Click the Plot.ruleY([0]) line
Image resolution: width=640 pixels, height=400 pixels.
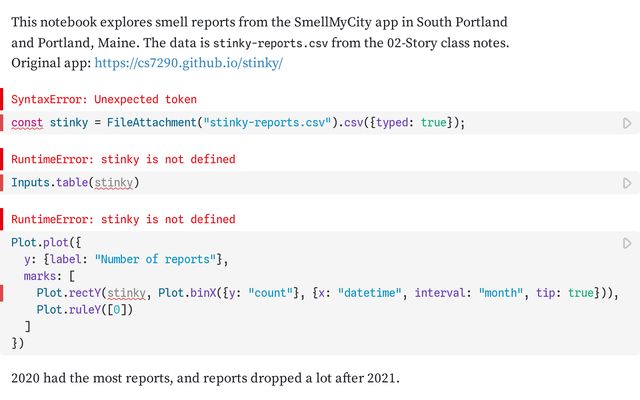[84, 310]
